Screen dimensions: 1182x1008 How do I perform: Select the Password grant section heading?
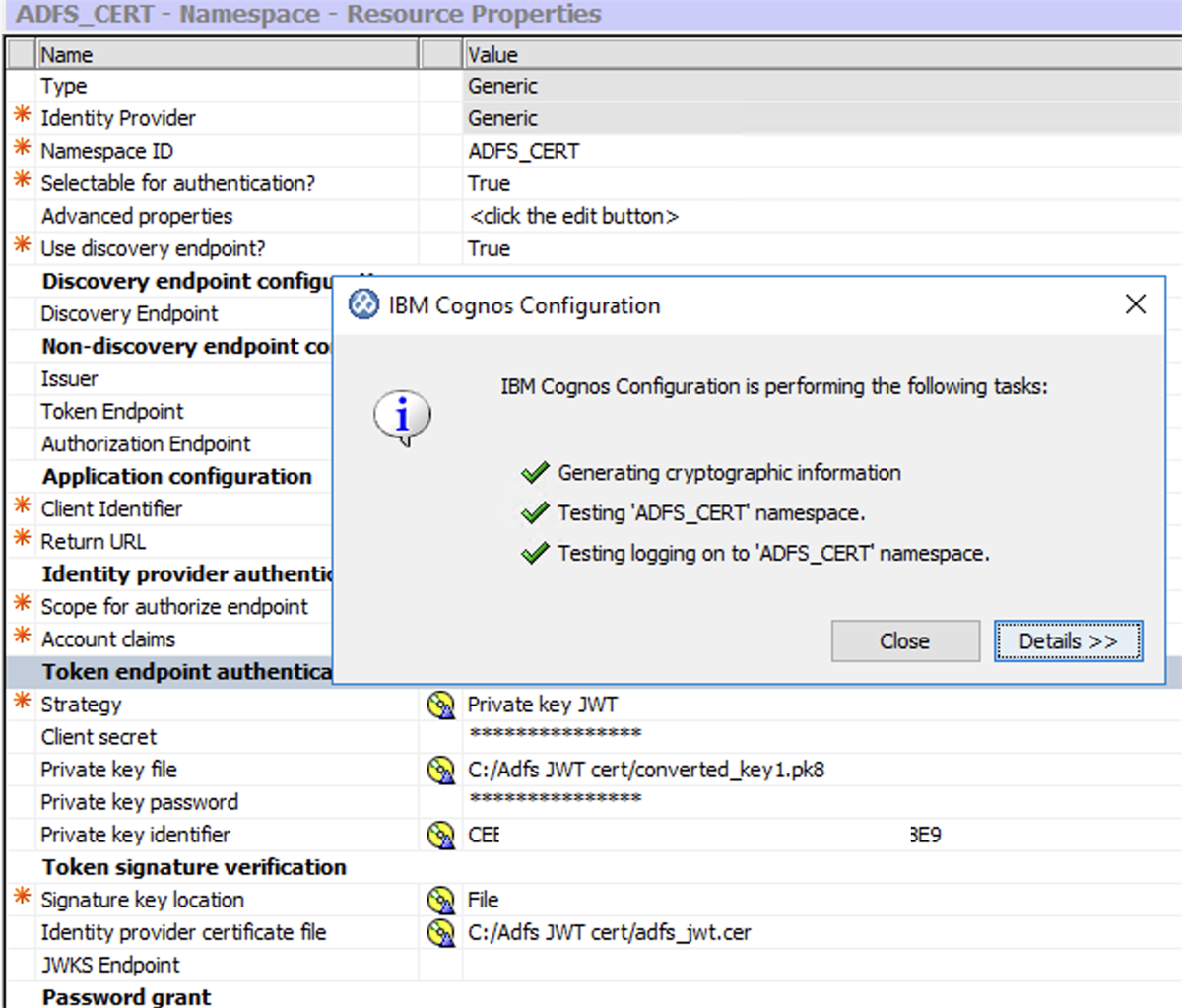[126, 996]
